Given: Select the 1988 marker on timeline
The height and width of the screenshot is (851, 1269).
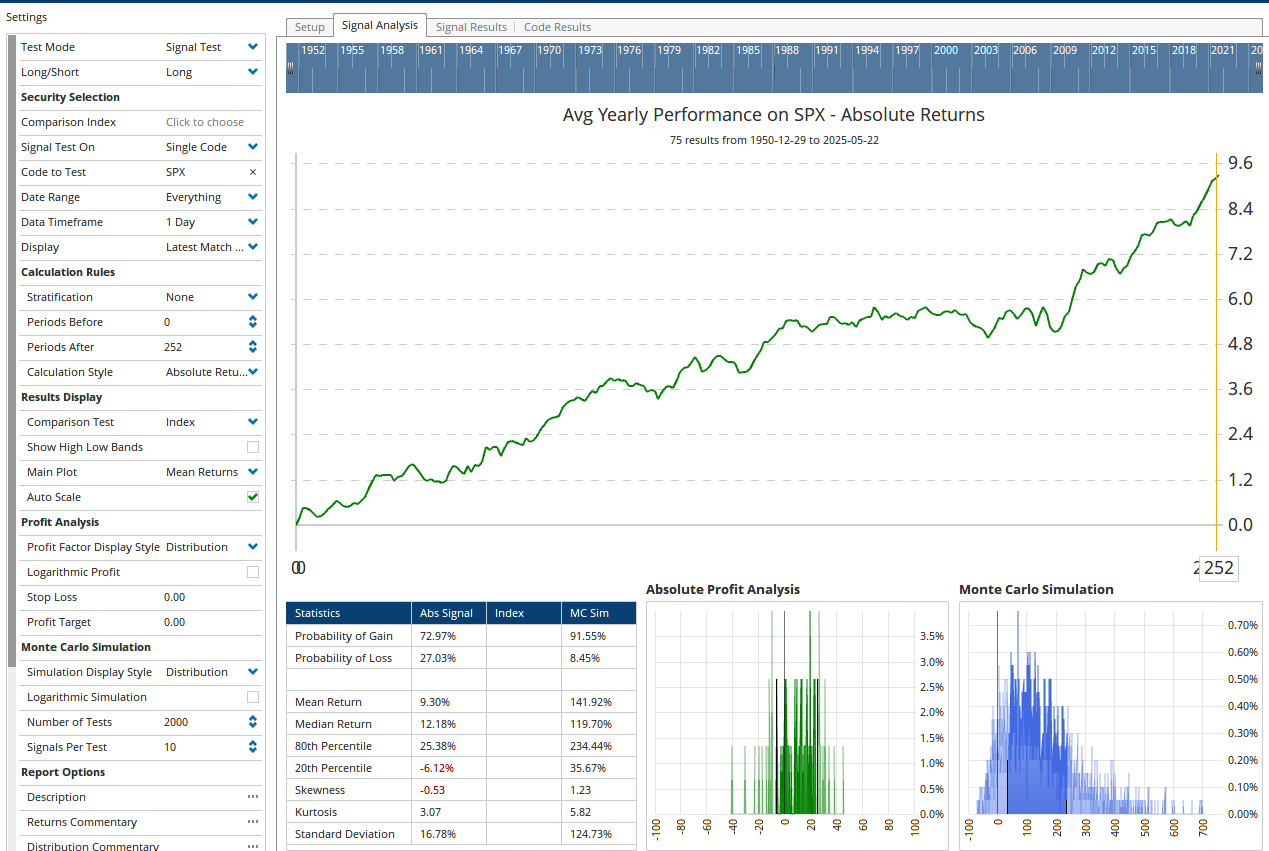Looking at the screenshot, I should 787,50.
